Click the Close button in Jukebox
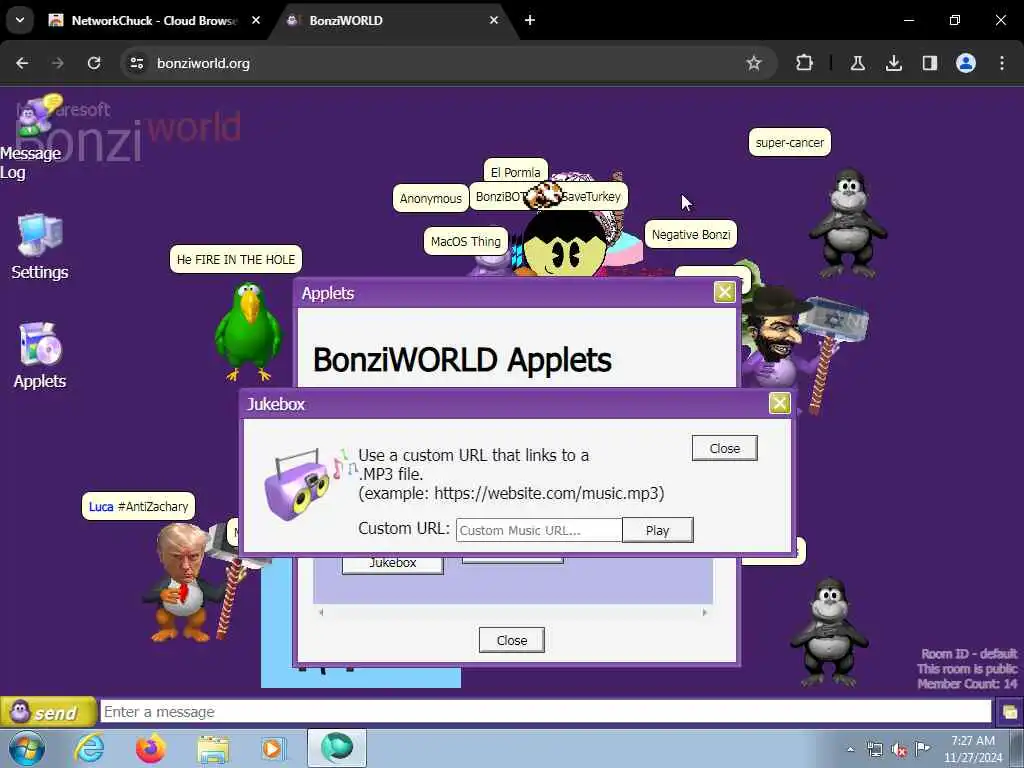The height and width of the screenshot is (768, 1024). click(x=724, y=448)
